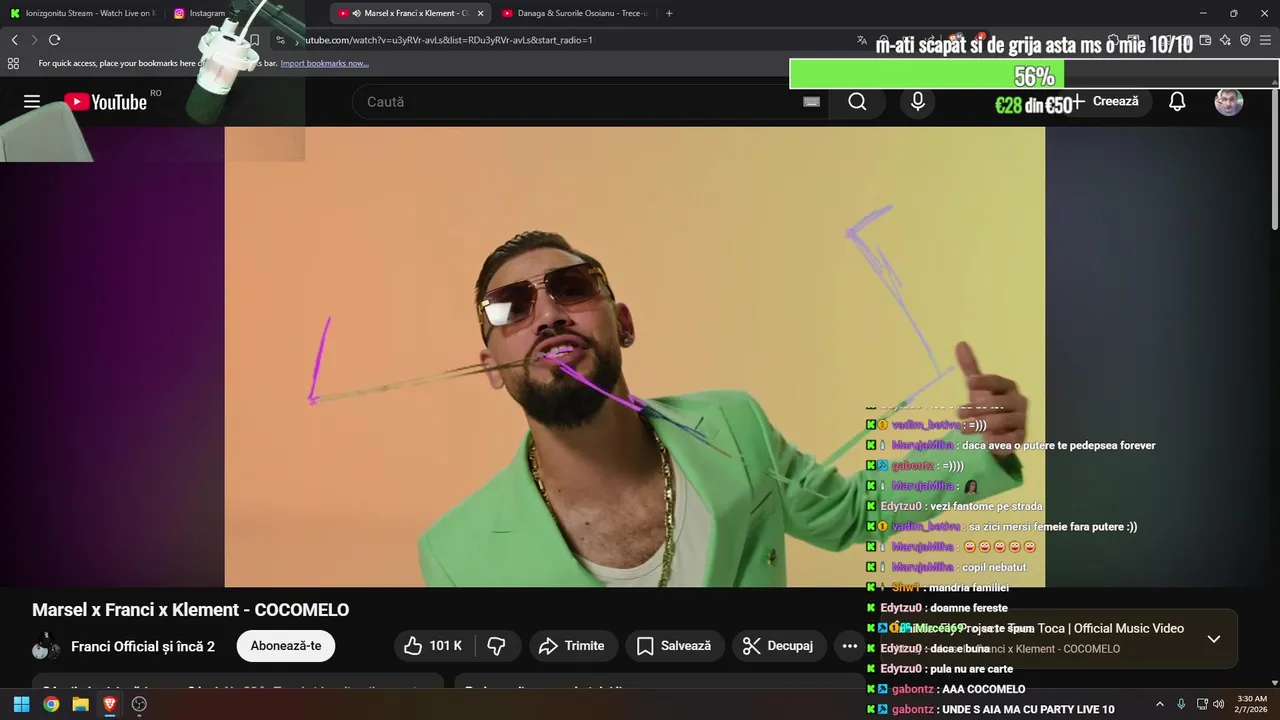Share the video using Trimite
Screen dimensions: 1280x720
[572, 646]
